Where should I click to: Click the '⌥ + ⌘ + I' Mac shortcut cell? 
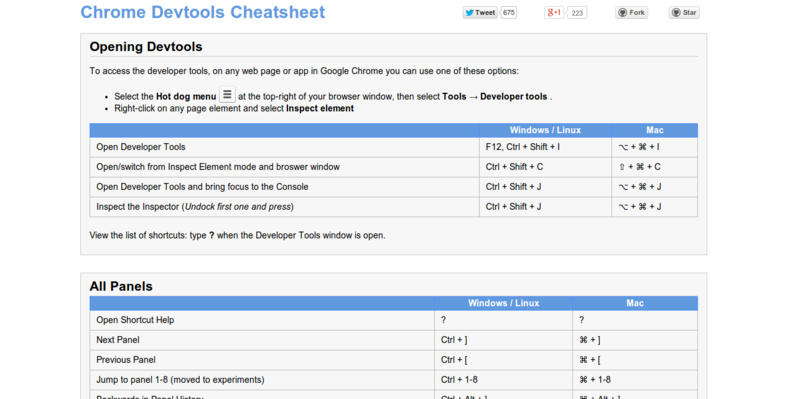(655, 147)
